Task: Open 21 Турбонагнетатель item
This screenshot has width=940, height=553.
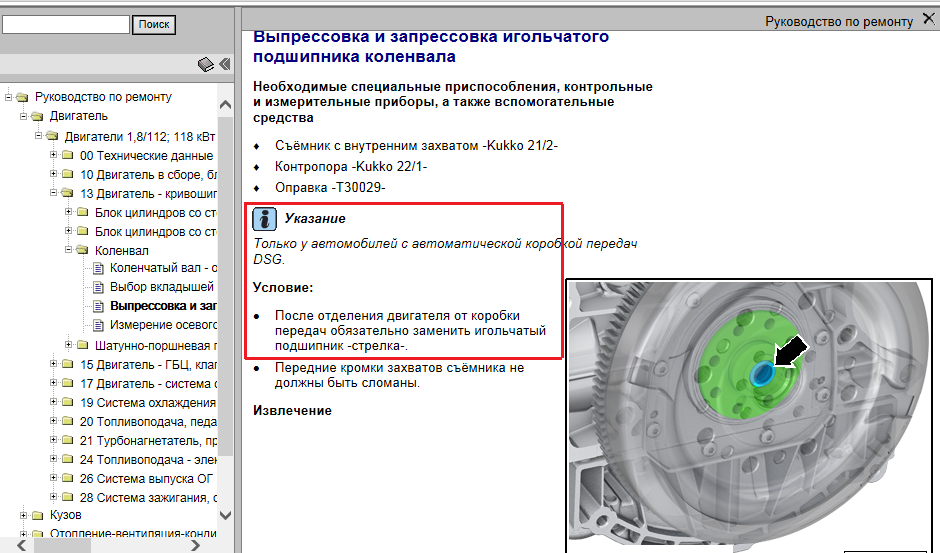Action: [148, 441]
